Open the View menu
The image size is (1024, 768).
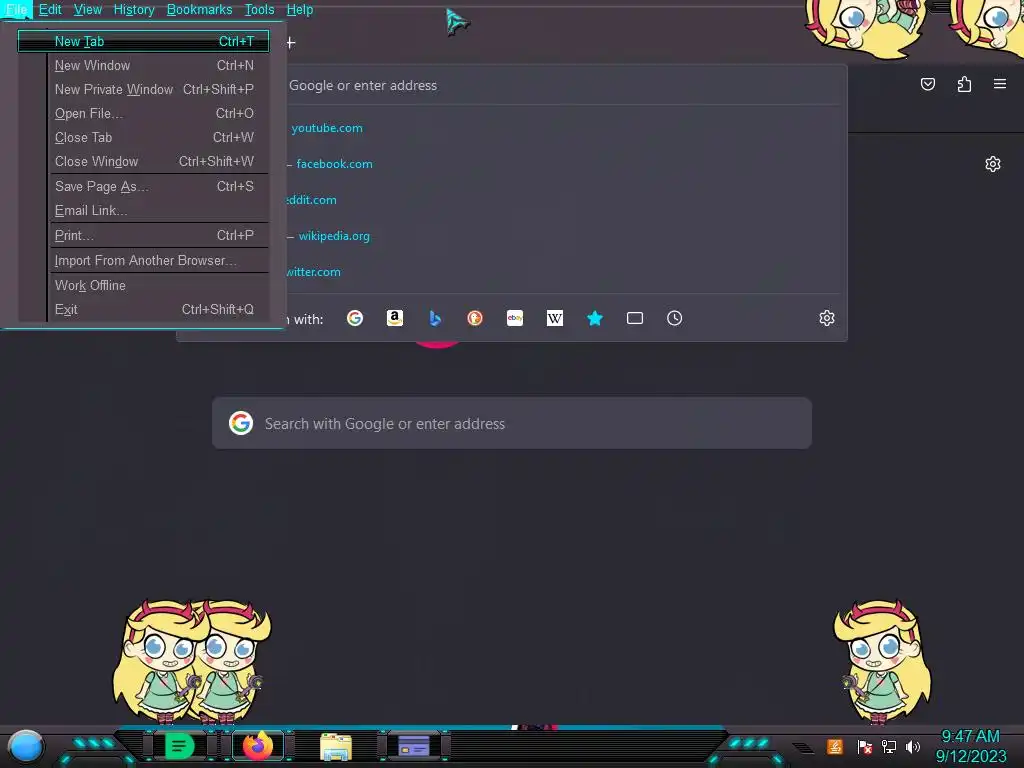tap(88, 10)
